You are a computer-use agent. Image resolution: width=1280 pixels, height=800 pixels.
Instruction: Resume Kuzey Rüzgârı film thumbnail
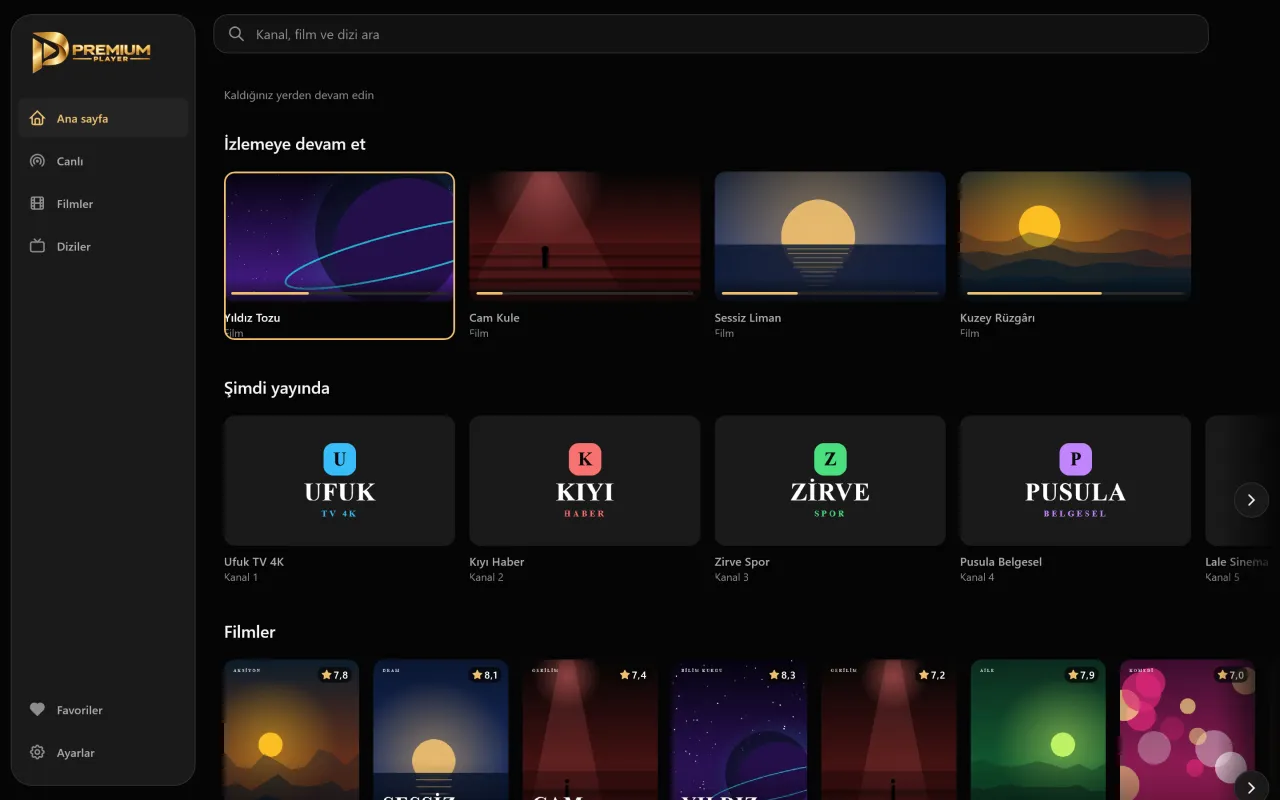pyautogui.click(x=1075, y=237)
